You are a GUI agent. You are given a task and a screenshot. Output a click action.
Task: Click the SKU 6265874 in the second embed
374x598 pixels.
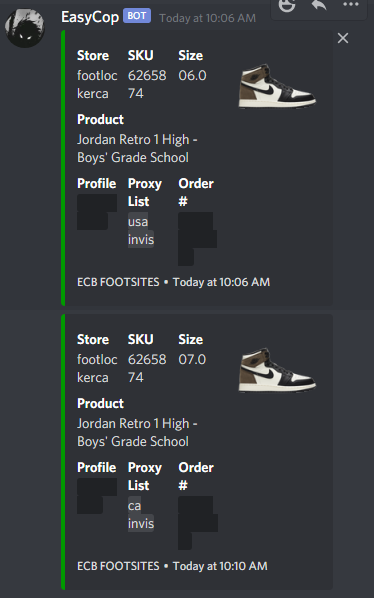(x=147, y=368)
